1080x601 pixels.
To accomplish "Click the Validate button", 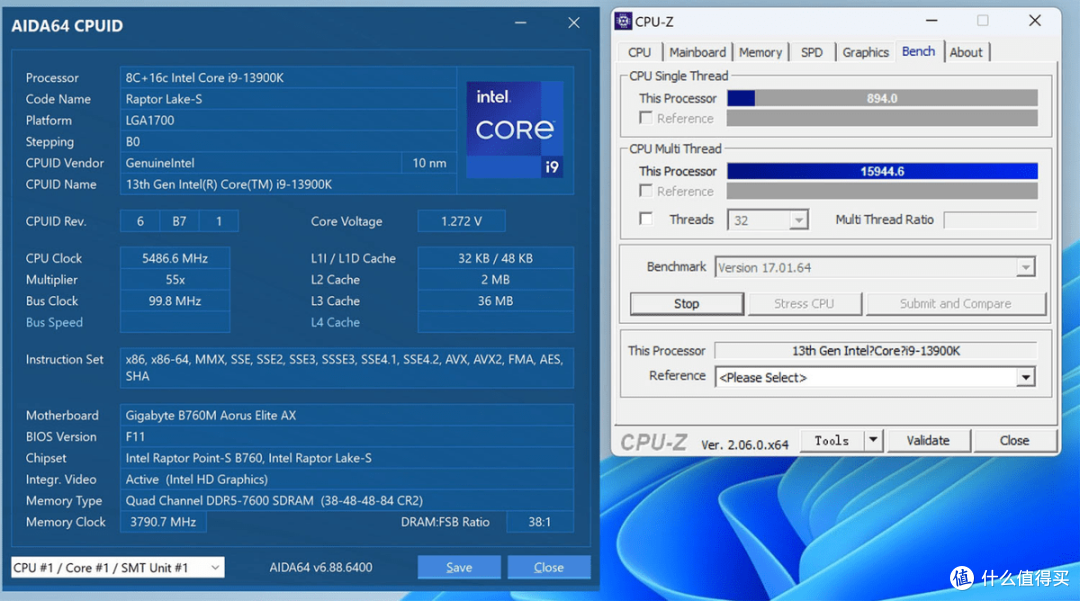I will pyautogui.click(x=928, y=440).
